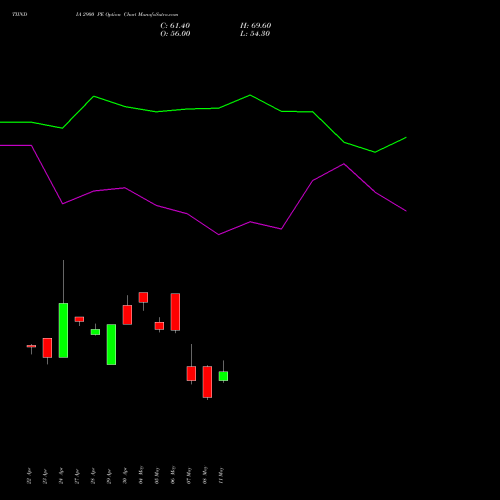Select the 08 May date label
The height and width of the screenshot is (500, 500).
pyautogui.click(x=205, y=475)
